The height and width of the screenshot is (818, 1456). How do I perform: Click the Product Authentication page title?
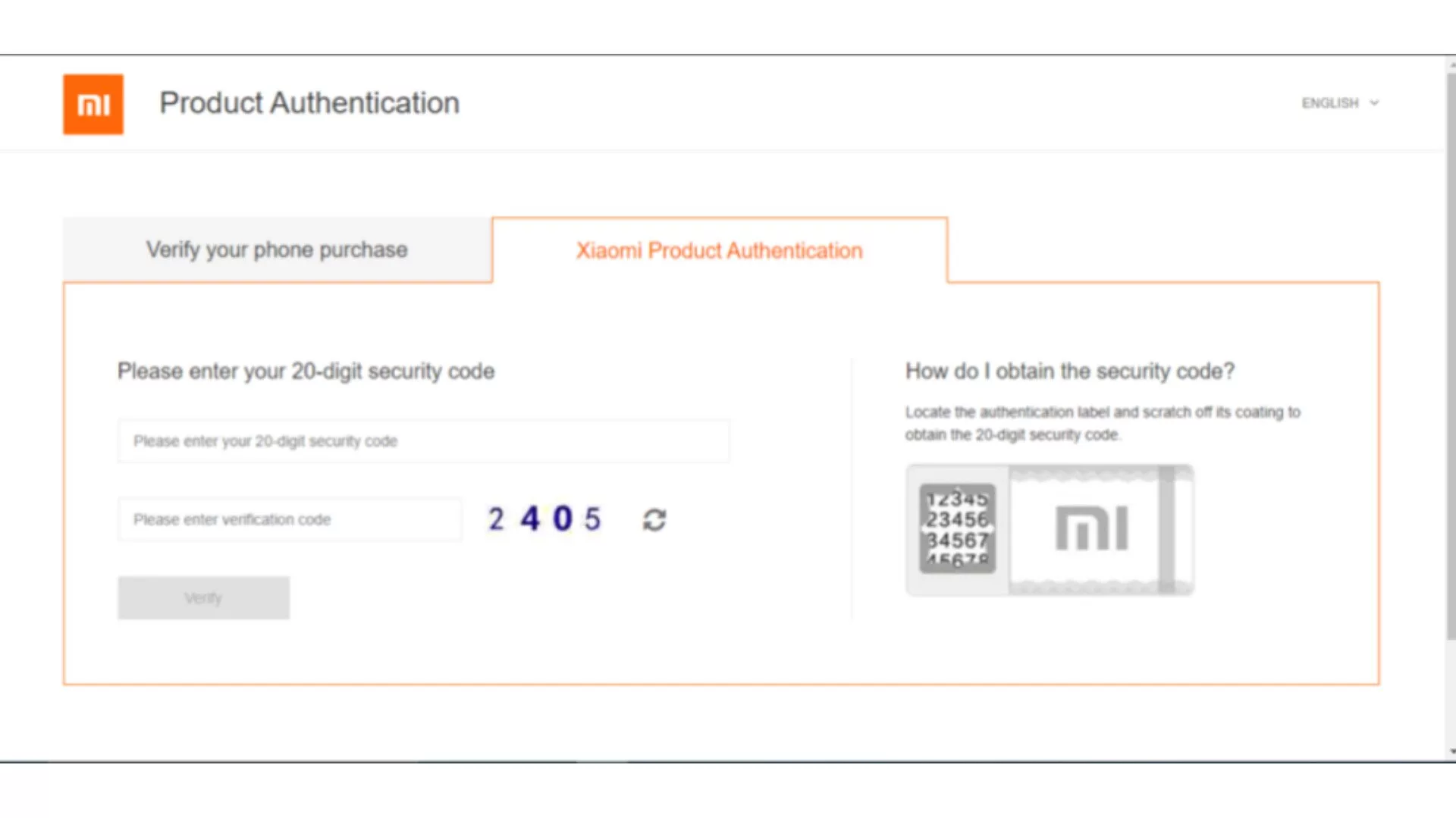click(x=309, y=103)
